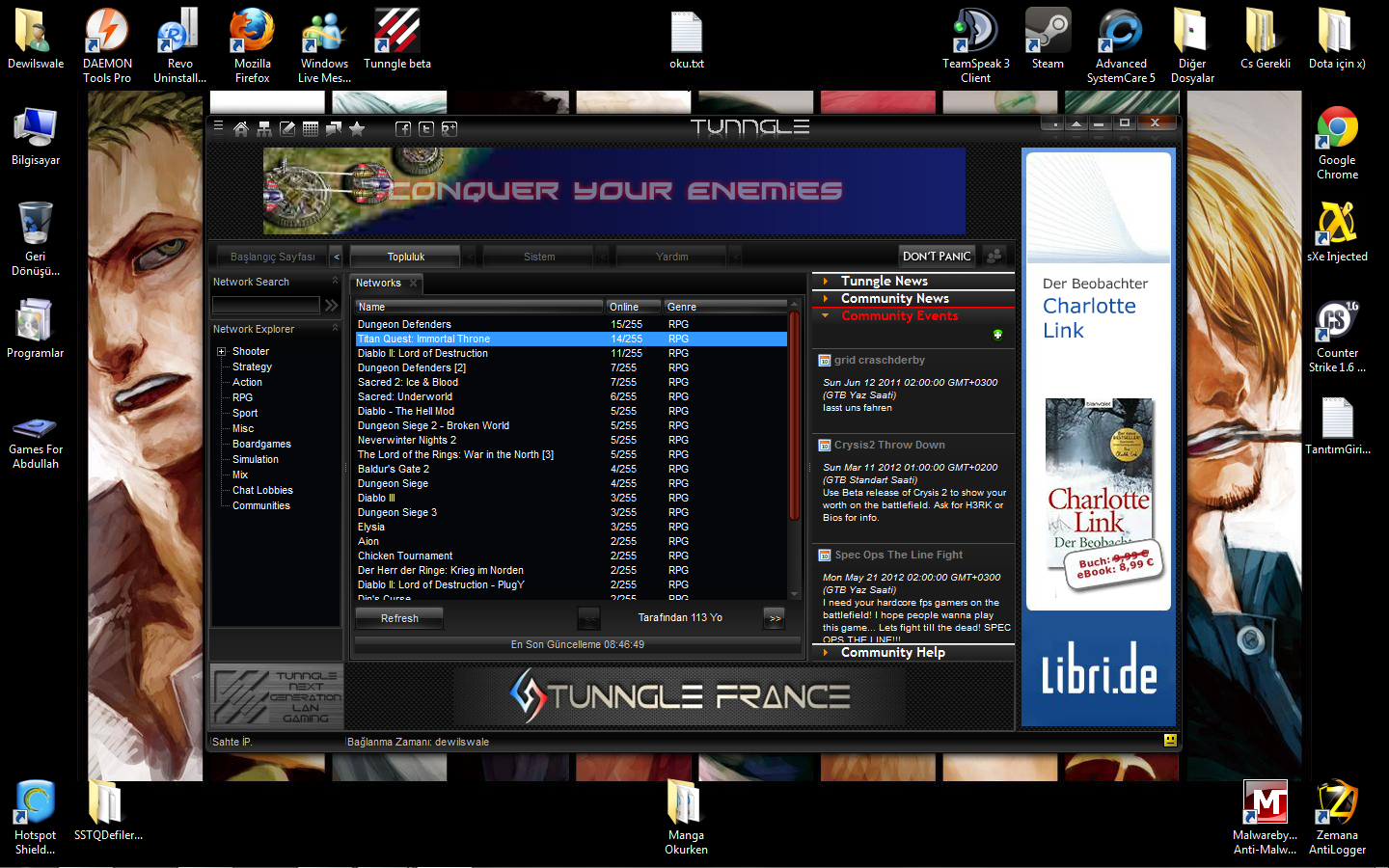Collapse the Community Events section
Viewport: 1389px width, 868px height.
[913, 315]
